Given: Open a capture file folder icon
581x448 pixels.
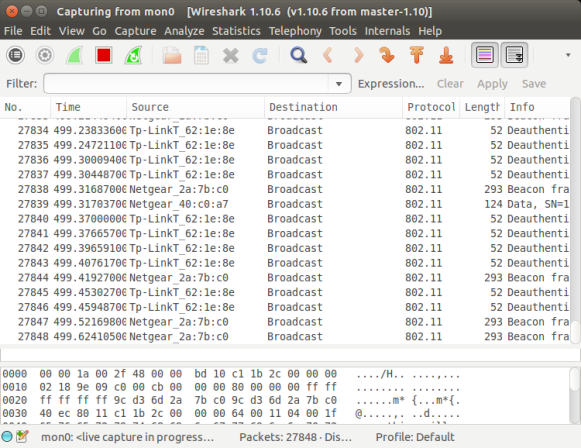Looking at the screenshot, I should coord(172,56).
